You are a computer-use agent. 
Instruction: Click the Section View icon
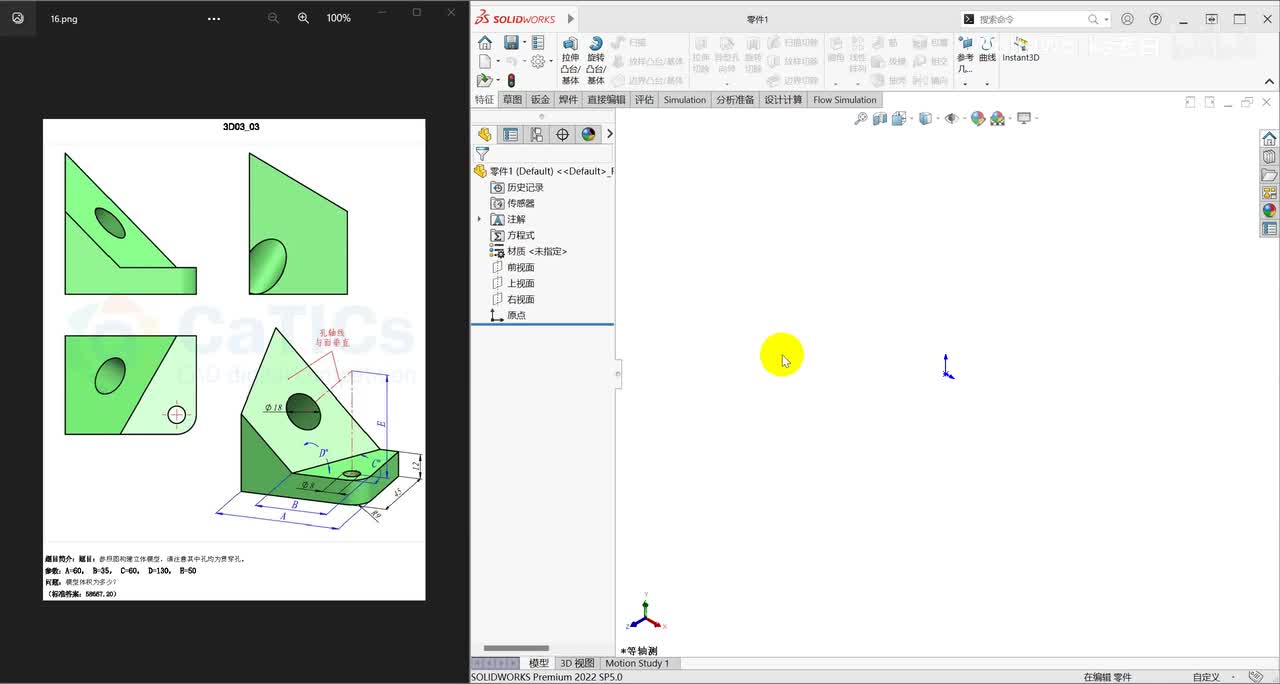tap(880, 118)
